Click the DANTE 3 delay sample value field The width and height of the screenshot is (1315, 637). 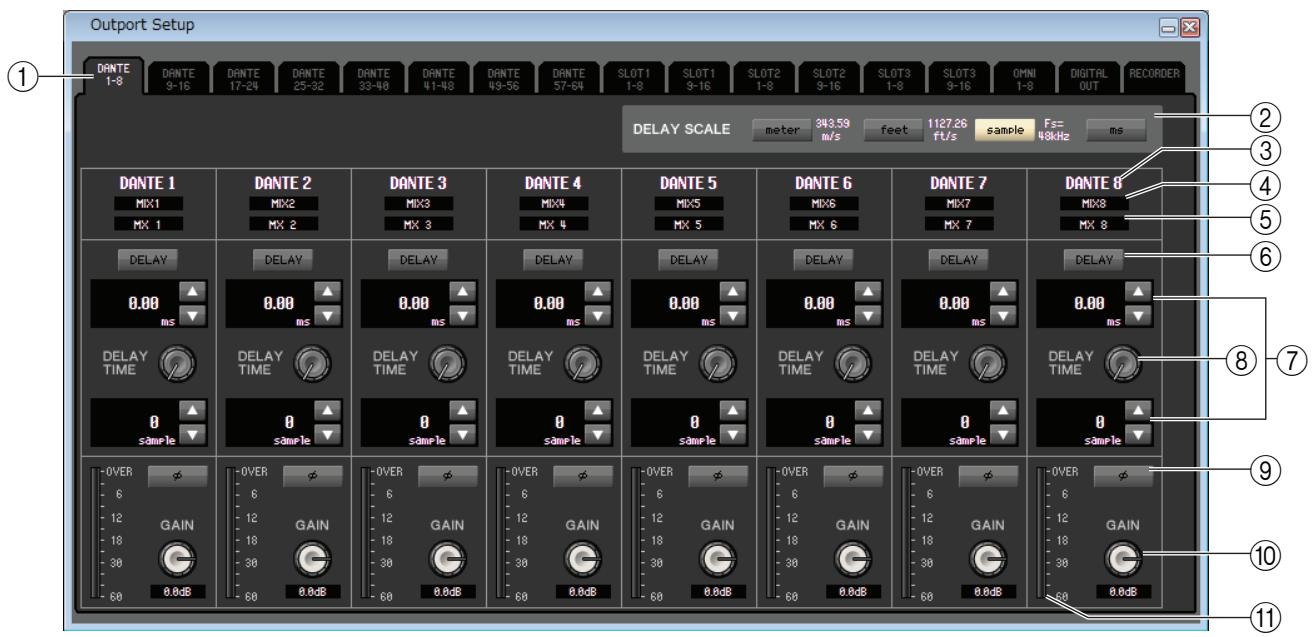(x=406, y=421)
